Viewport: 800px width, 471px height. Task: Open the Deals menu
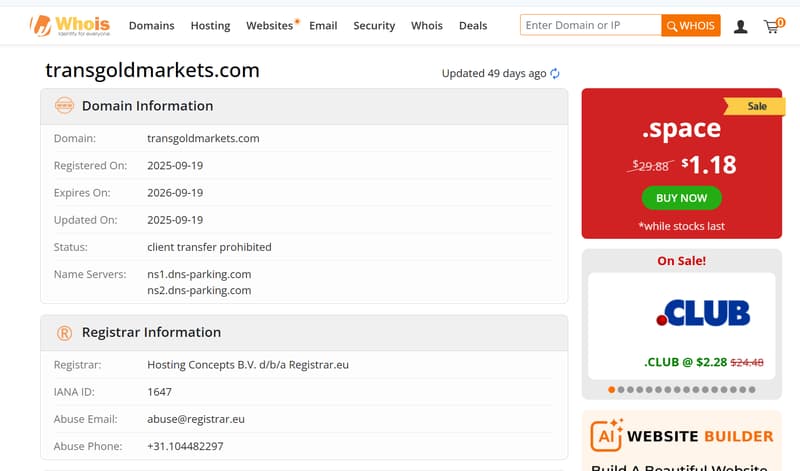(473, 26)
